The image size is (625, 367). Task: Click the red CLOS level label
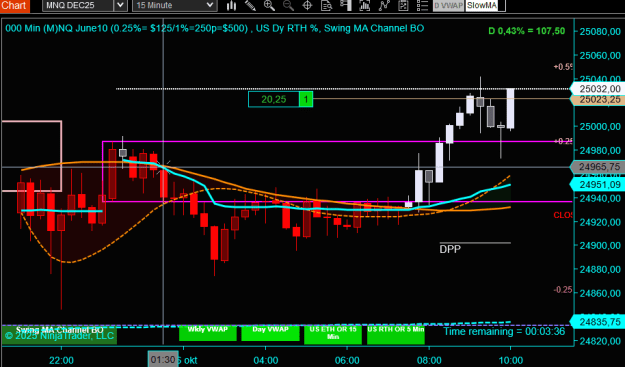[563, 215]
